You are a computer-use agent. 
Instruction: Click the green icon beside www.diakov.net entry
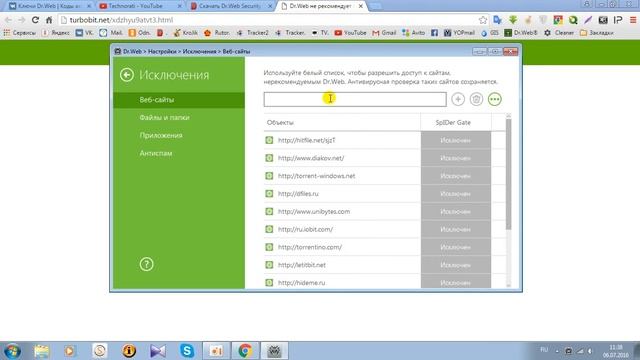(x=269, y=158)
